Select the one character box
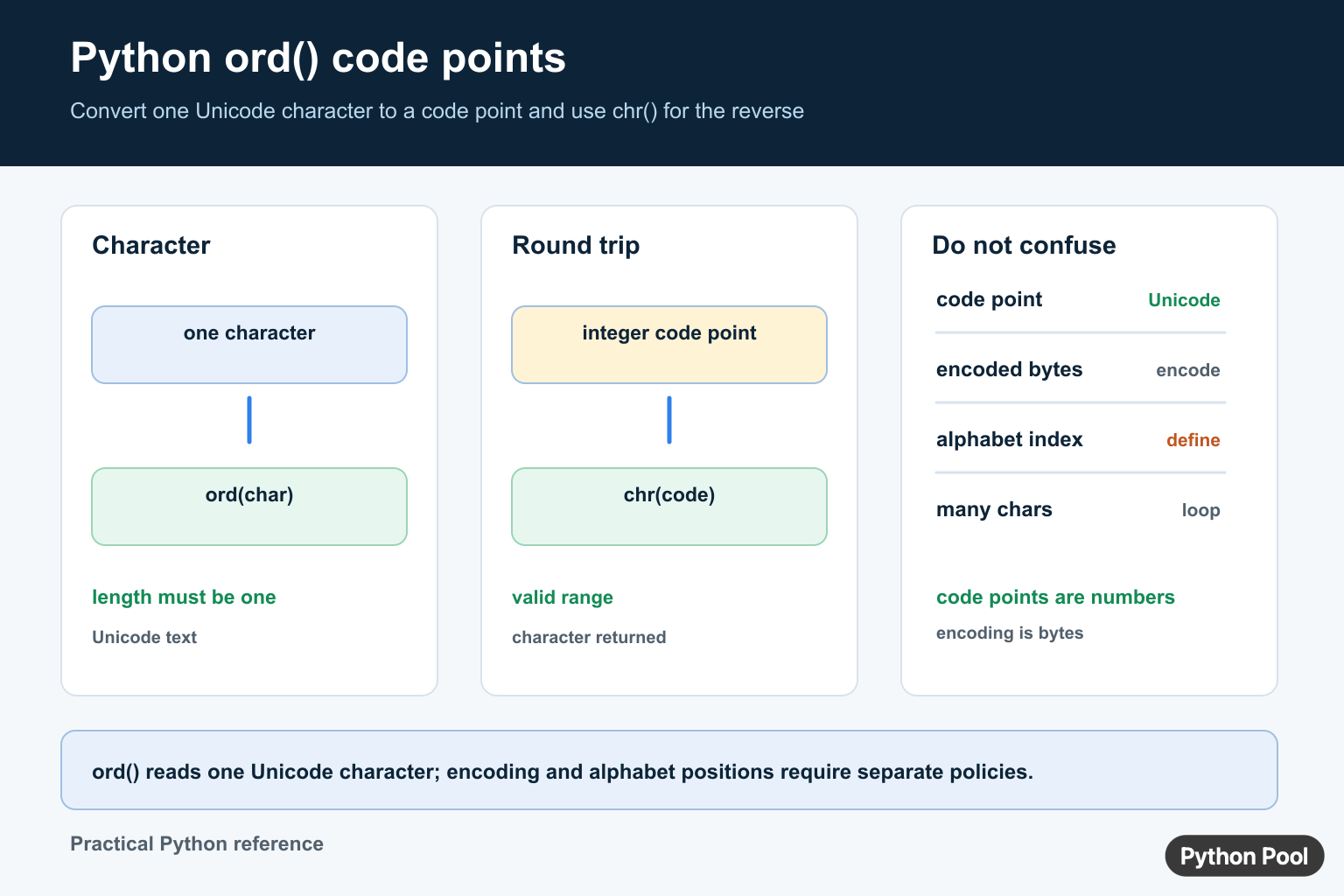1344x896 pixels. pos(249,345)
